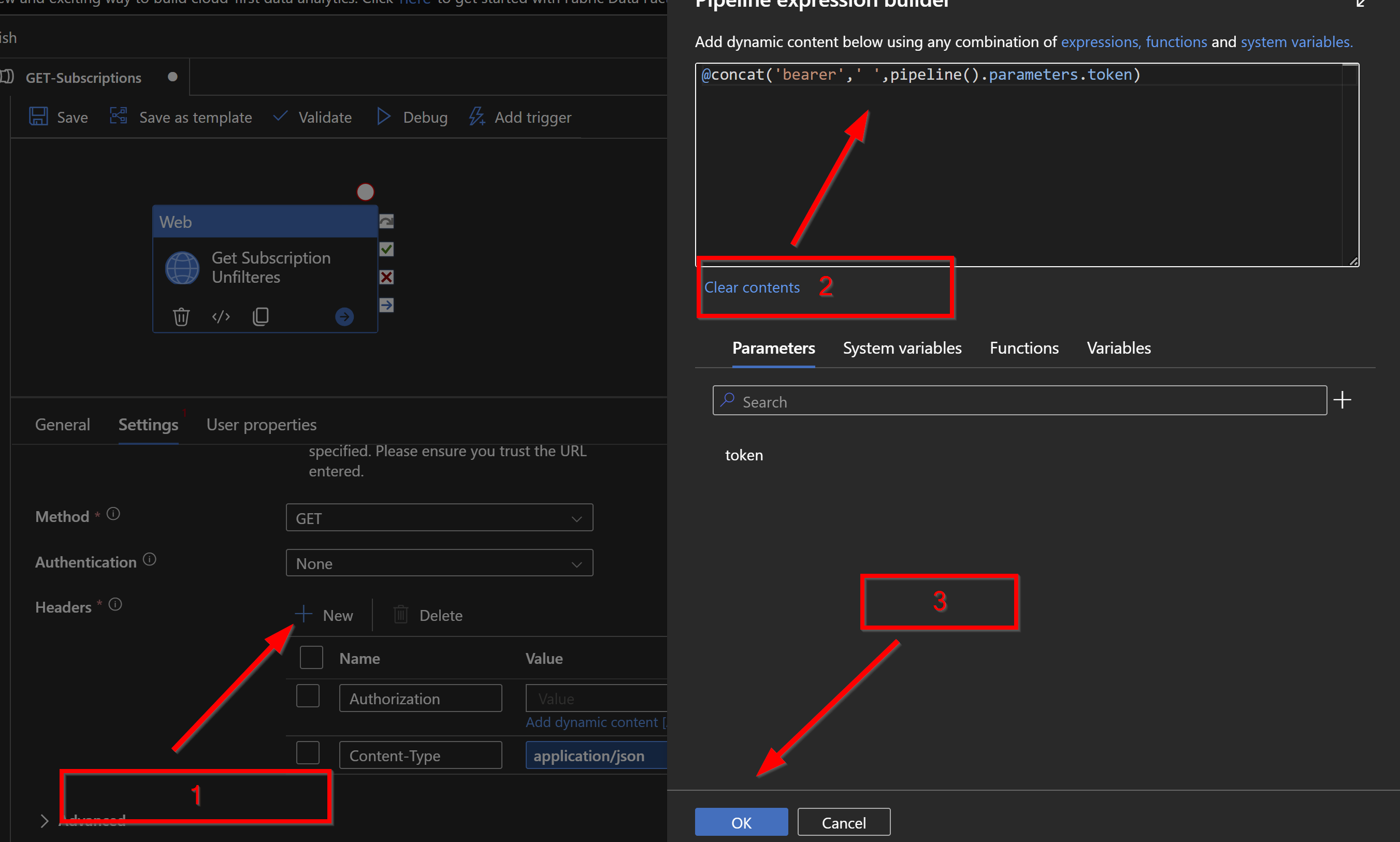This screenshot has width=1400, height=842.
Task: Click the plus icon beside parameter search
Action: 1343,400
